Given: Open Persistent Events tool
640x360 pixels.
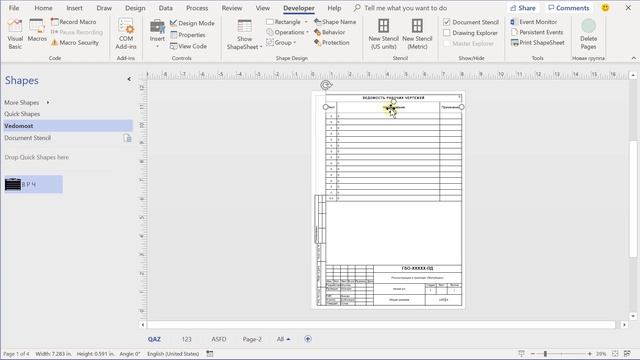Looking at the screenshot, I should (x=537, y=32).
